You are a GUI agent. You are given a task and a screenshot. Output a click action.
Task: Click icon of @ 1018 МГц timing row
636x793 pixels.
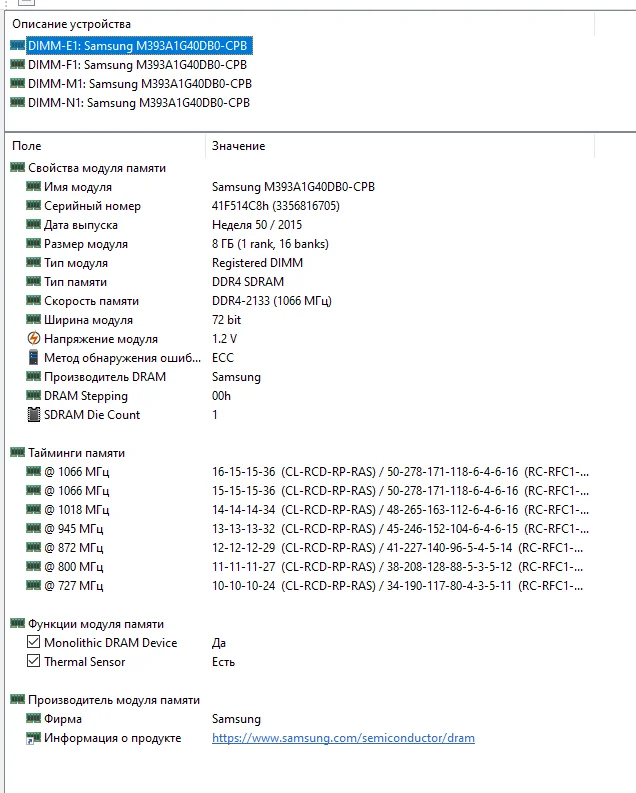click(x=33, y=509)
